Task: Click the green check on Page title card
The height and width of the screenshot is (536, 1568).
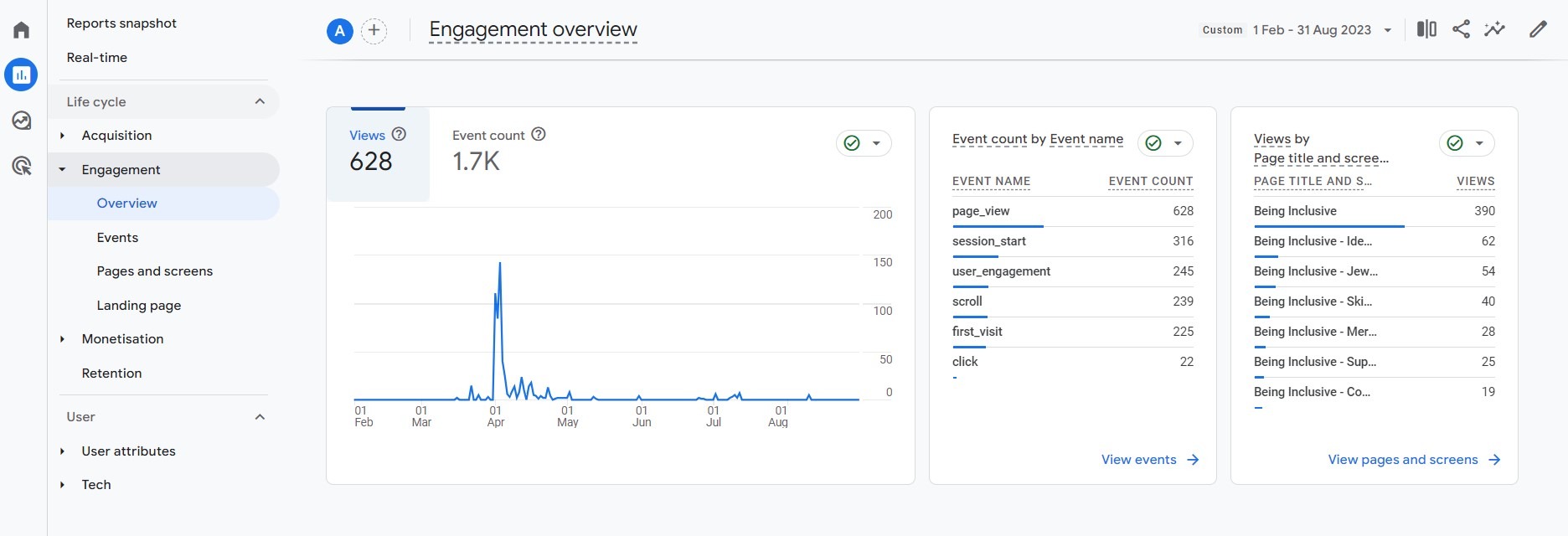Action: (x=1455, y=143)
